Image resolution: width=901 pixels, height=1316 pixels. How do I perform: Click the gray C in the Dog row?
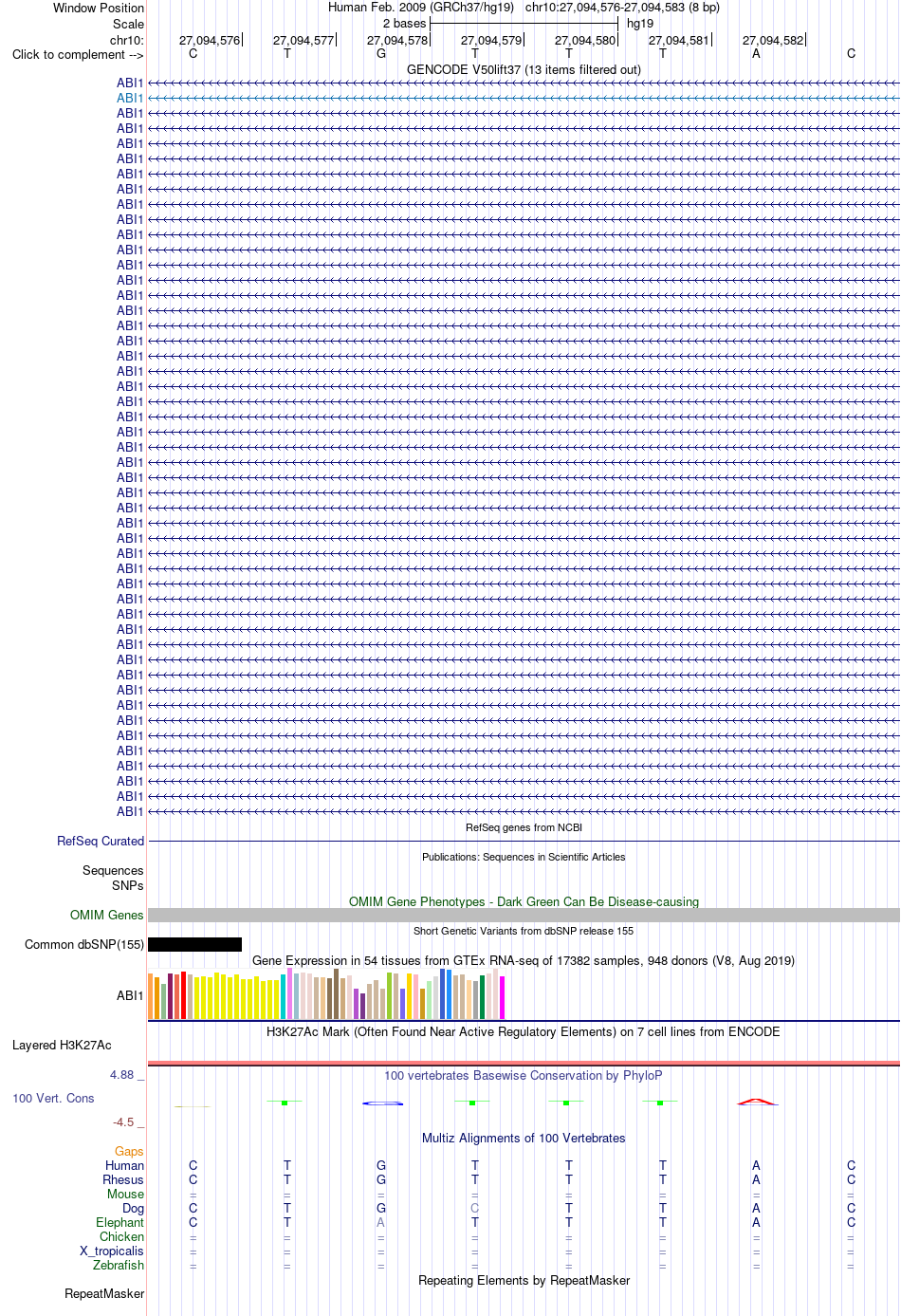coord(475,1208)
